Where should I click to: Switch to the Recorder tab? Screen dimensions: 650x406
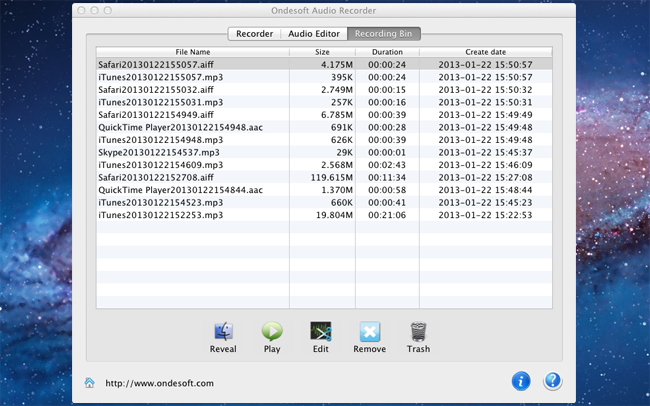(x=254, y=34)
